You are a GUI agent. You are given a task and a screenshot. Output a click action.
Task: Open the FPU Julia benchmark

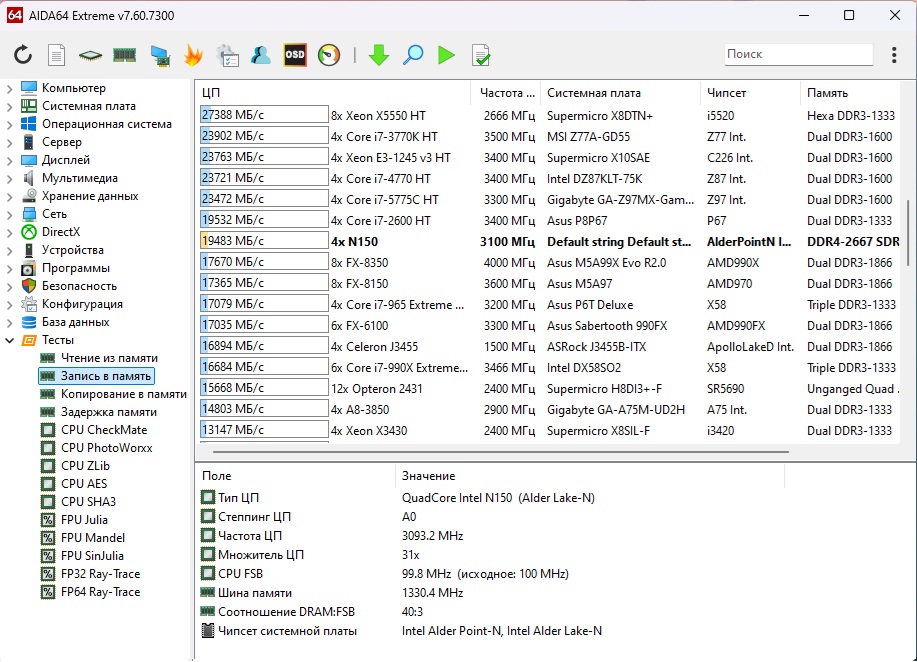pyautogui.click(x=84, y=520)
